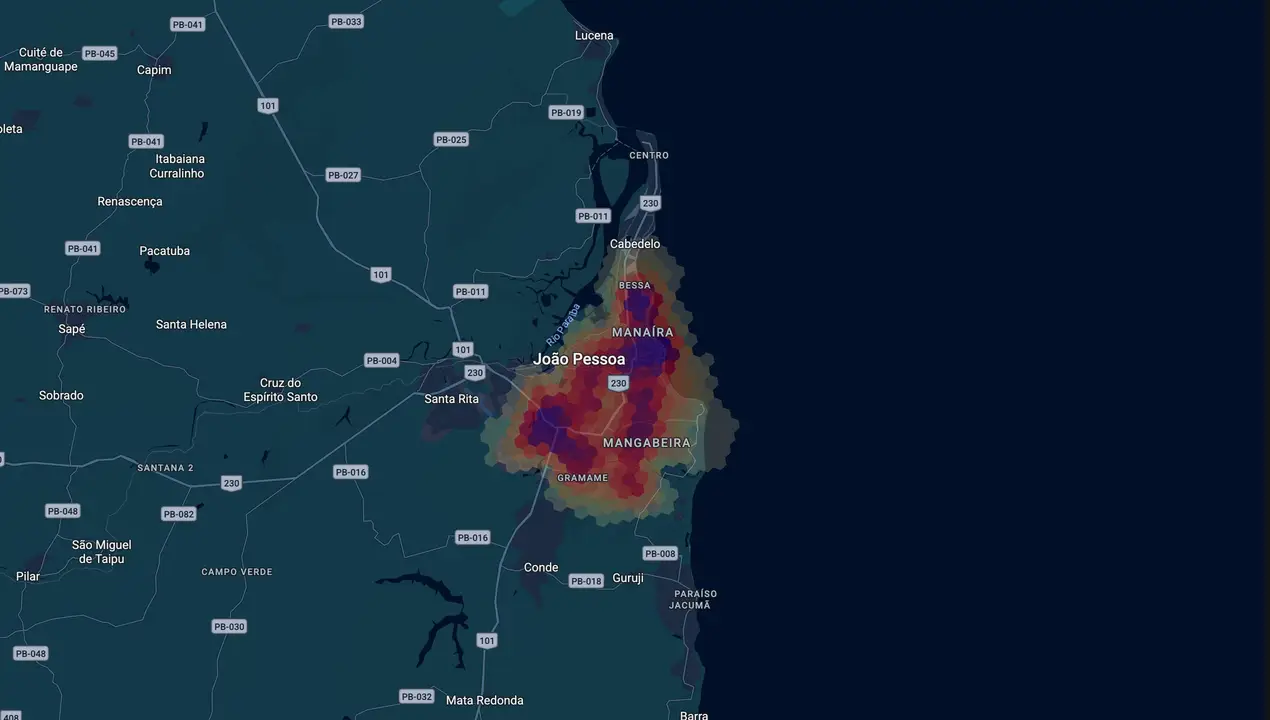
Task: Click the São Miguel de Taipu label
Action: click(x=101, y=552)
